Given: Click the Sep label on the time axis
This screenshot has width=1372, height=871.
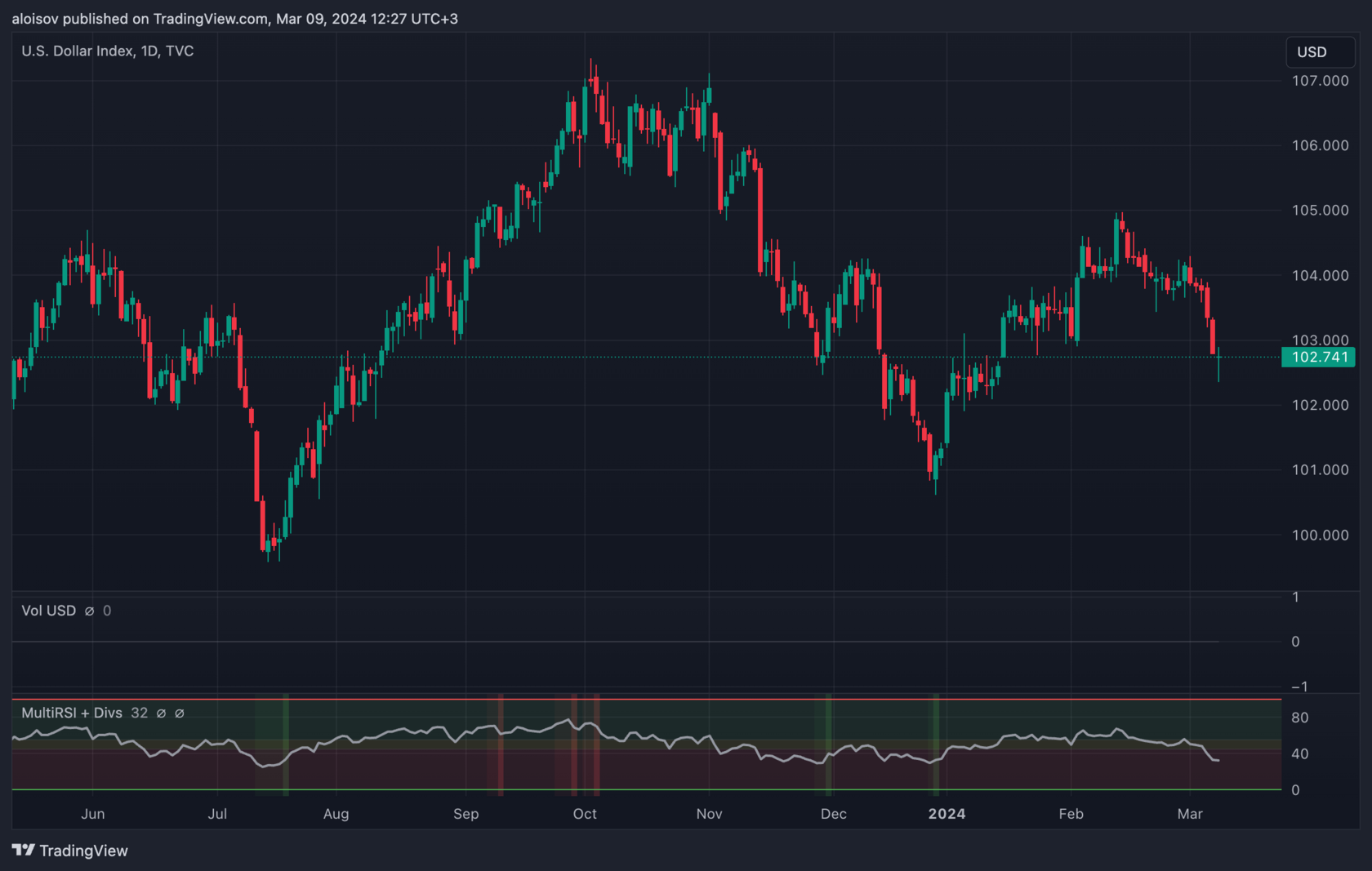Looking at the screenshot, I should [x=465, y=814].
